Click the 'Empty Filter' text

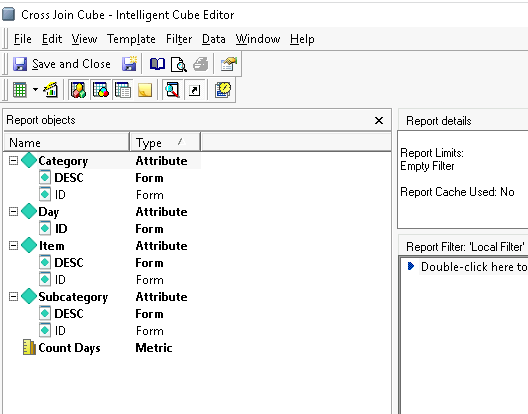(x=427, y=166)
